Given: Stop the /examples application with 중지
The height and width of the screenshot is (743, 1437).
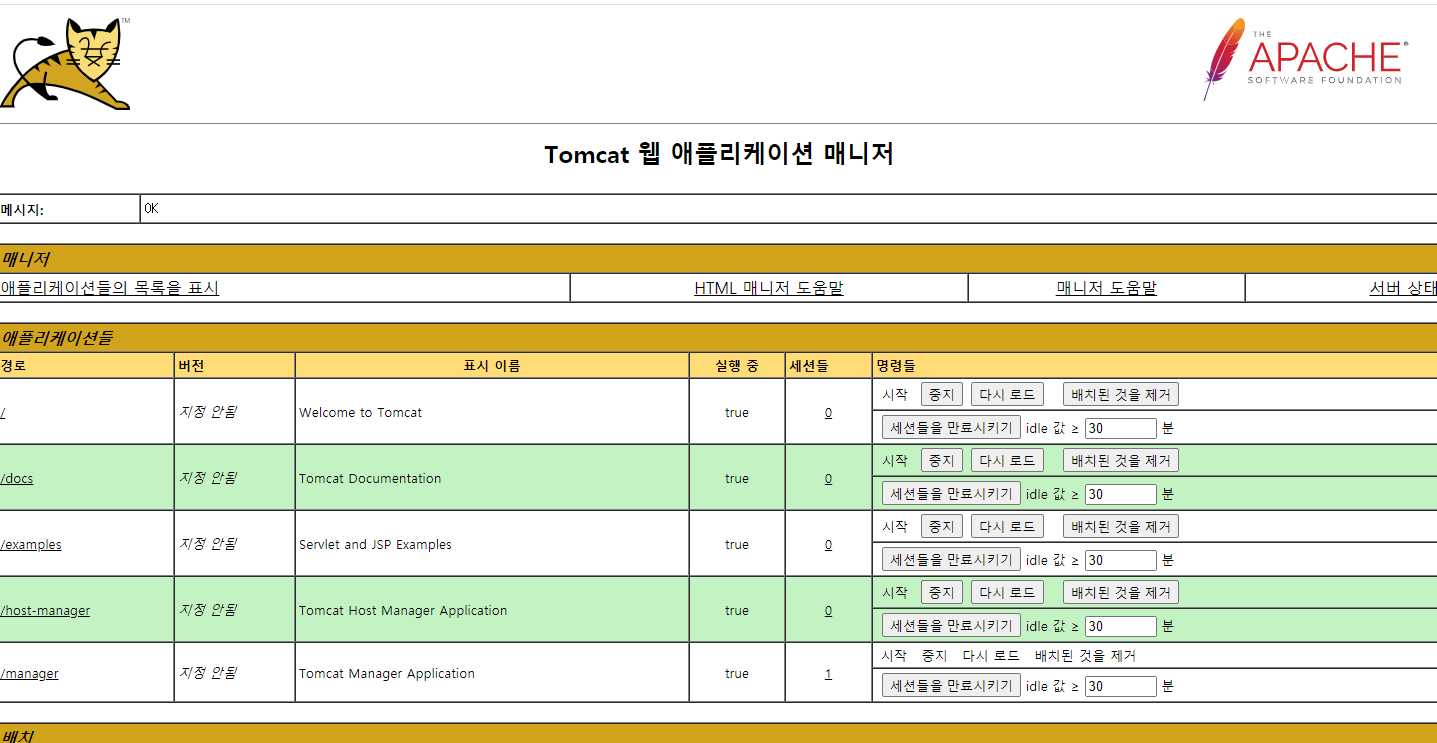Looking at the screenshot, I should 941,526.
